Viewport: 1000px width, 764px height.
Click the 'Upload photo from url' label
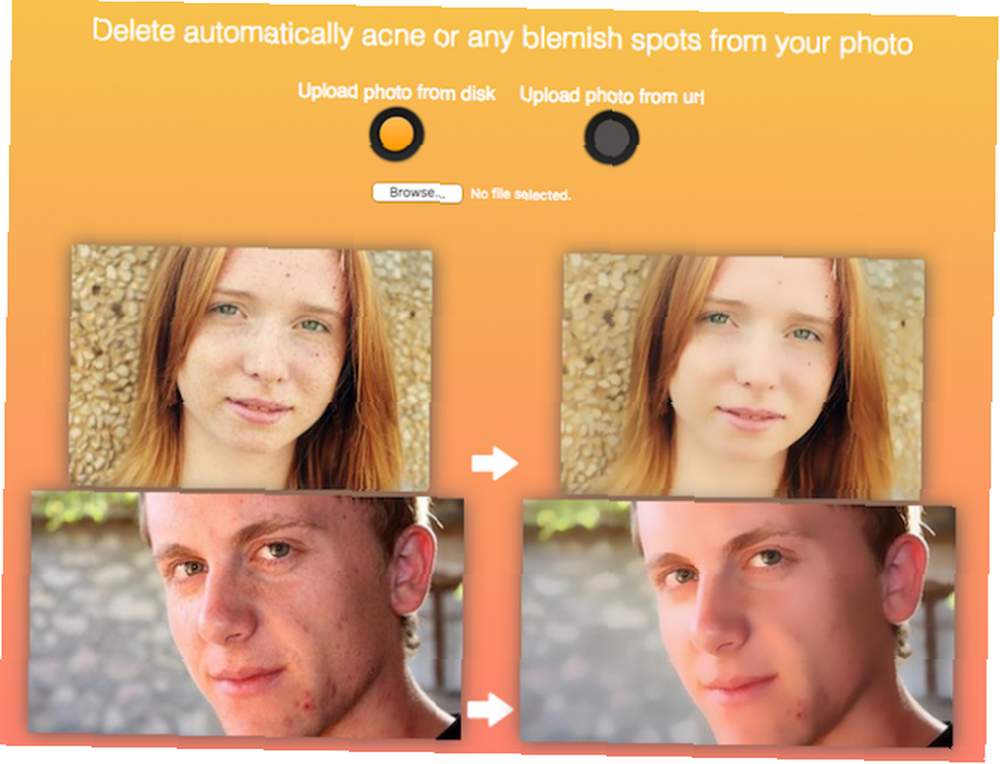point(612,96)
